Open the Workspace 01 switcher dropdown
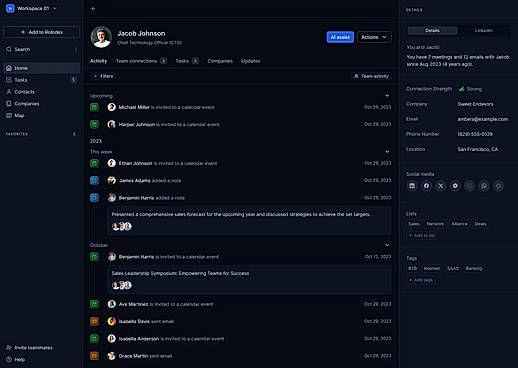The image size is (518, 368). click(x=32, y=8)
